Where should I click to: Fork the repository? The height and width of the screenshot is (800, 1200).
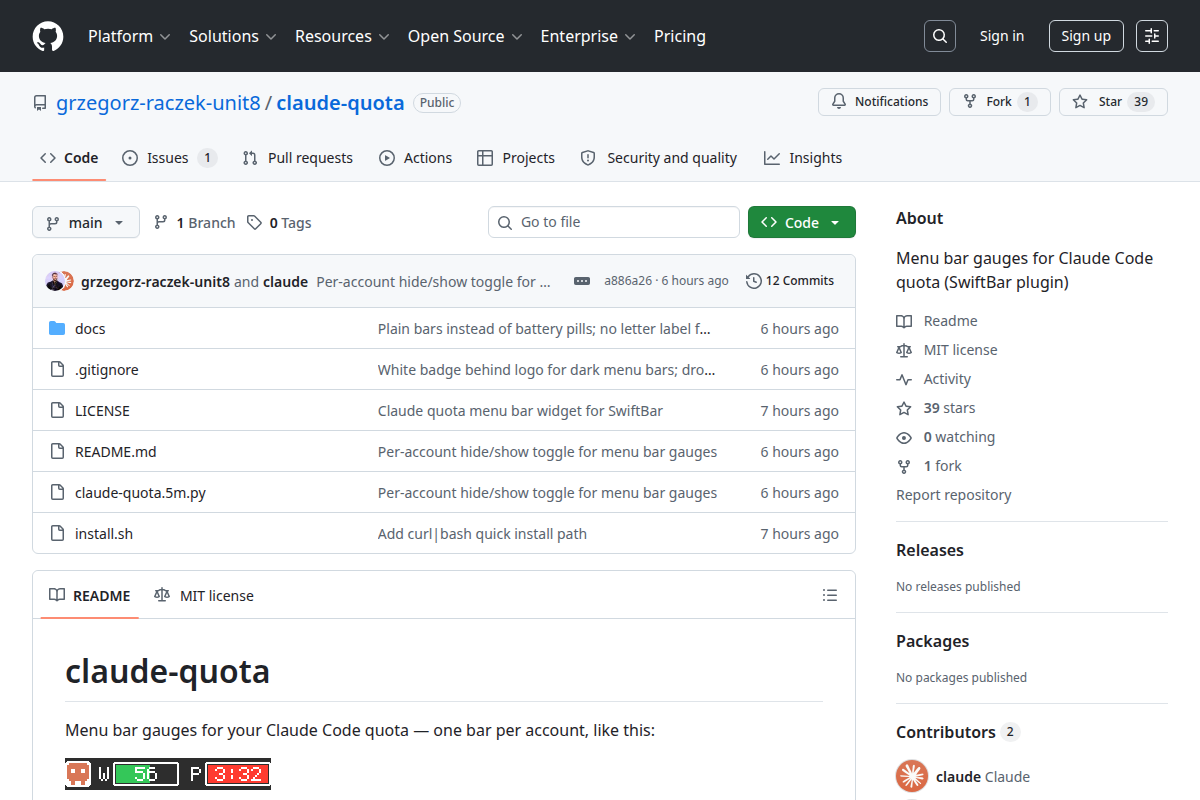pos(999,102)
